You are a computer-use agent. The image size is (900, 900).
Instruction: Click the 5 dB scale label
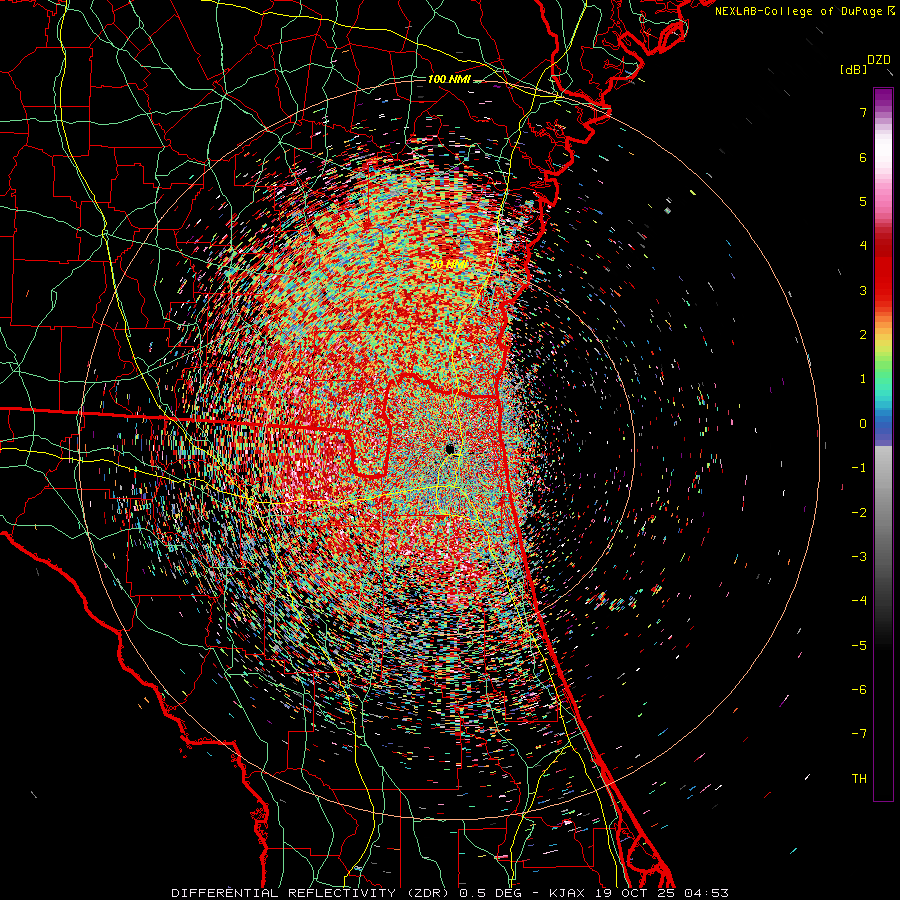(x=863, y=201)
